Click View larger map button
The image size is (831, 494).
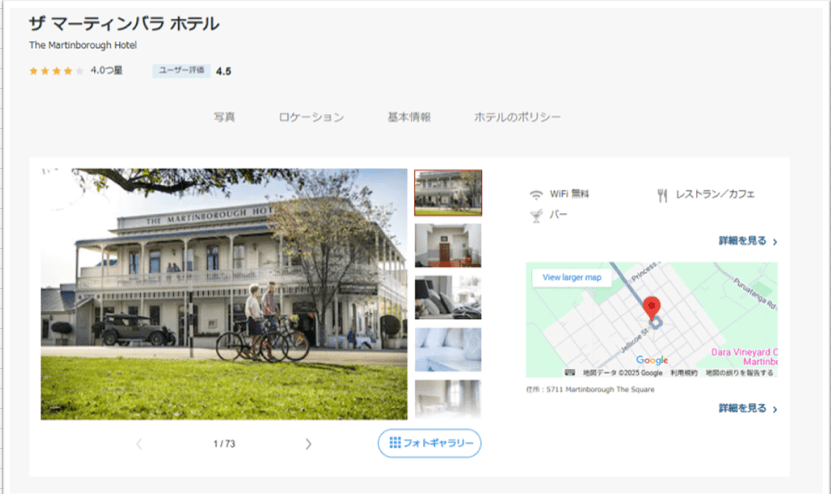[571, 277]
